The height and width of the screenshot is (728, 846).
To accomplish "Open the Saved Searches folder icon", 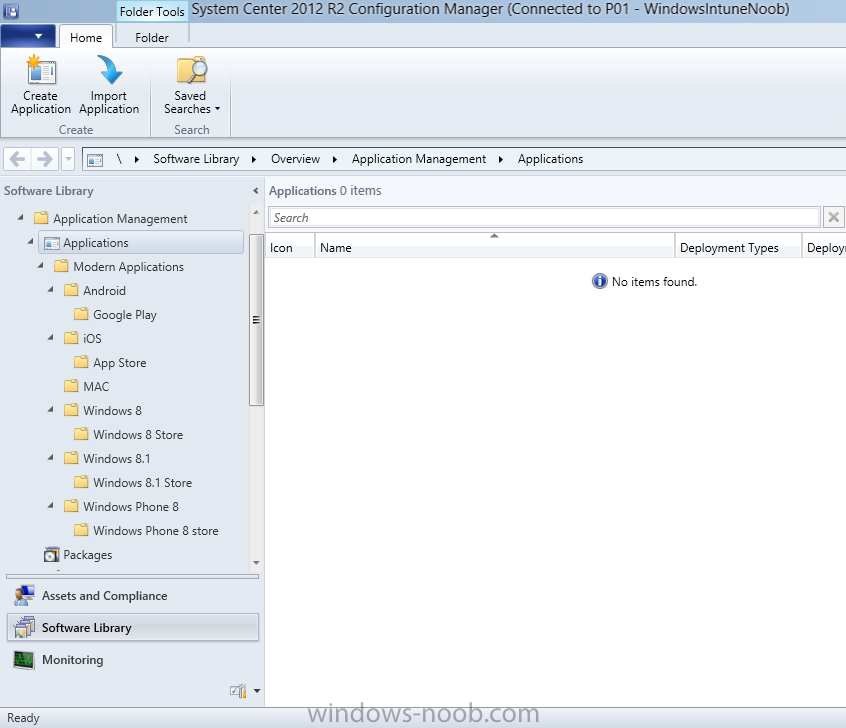I will pyautogui.click(x=192, y=70).
